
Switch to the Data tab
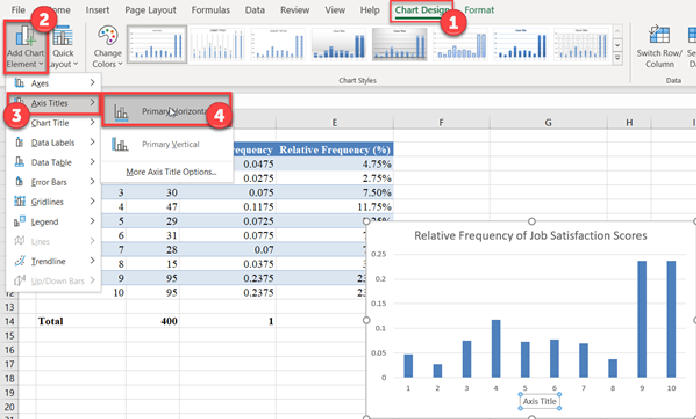[254, 10]
